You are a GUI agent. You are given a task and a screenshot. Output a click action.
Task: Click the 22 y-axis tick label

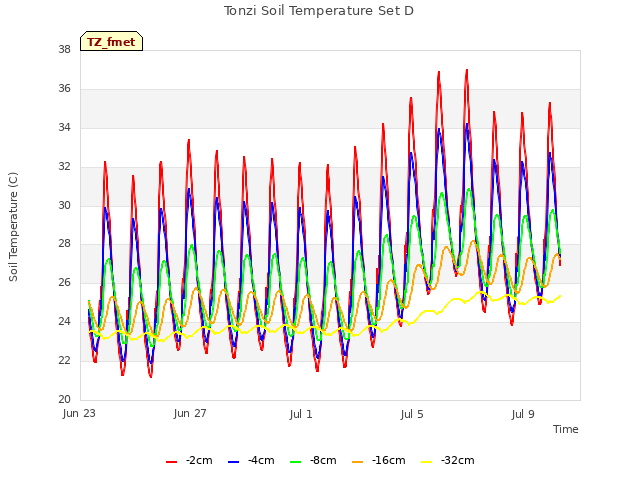[64, 360]
